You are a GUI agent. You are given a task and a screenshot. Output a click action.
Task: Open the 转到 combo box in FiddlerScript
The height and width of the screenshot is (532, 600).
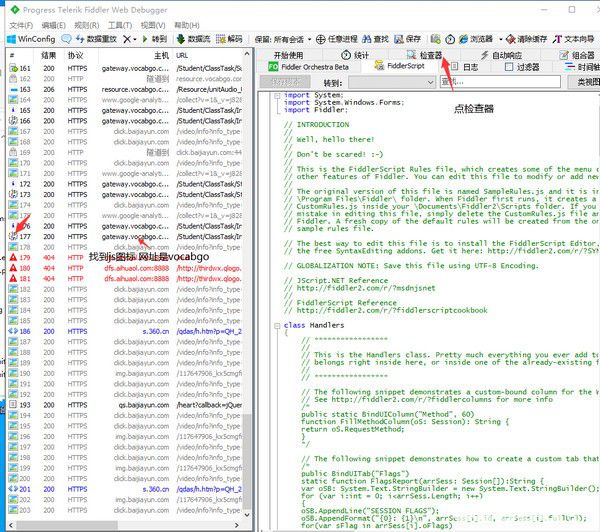tap(392, 82)
